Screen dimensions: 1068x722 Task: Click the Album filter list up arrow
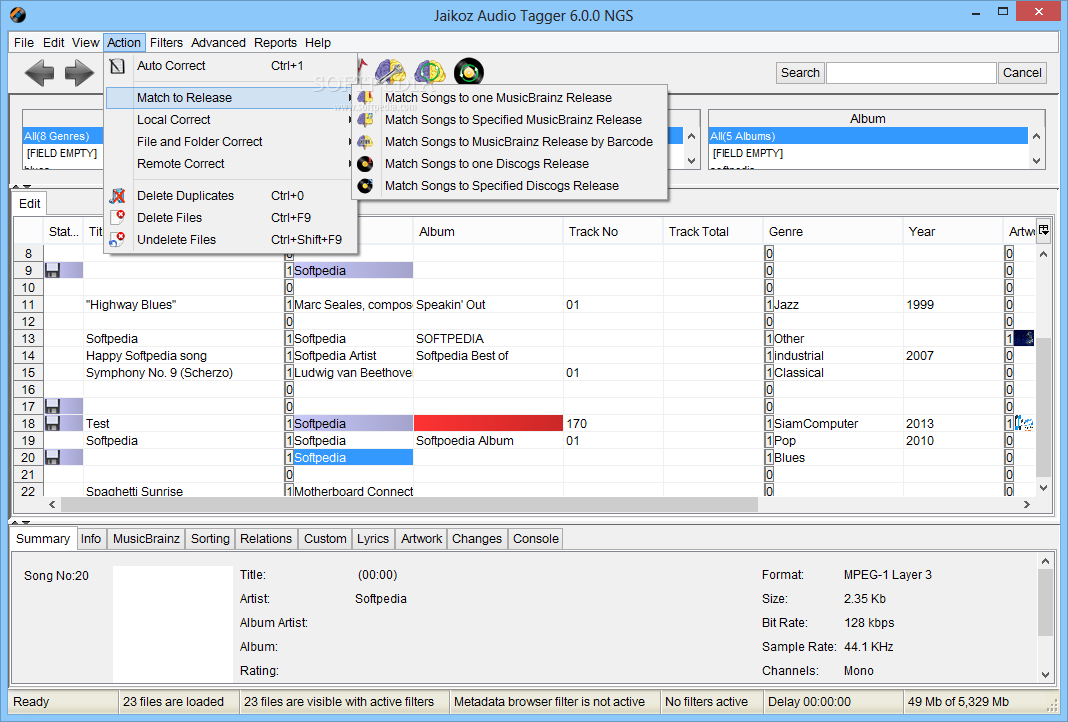click(x=1037, y=136)
